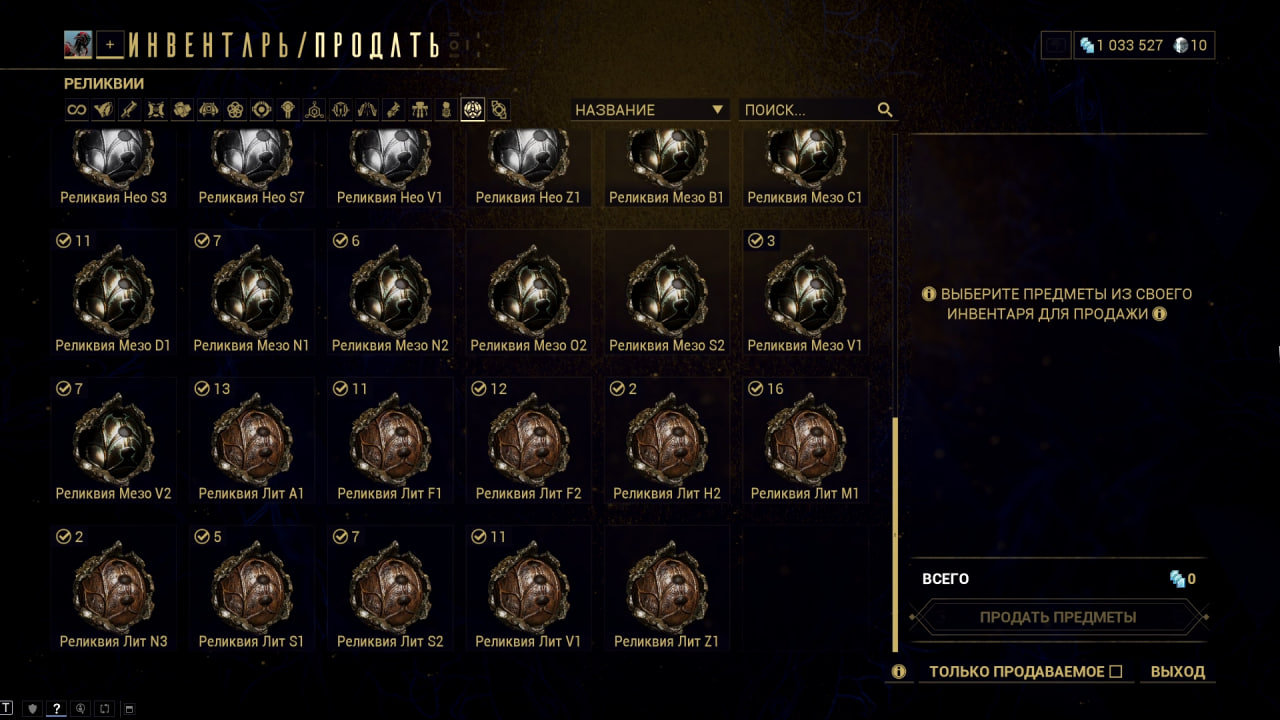Click the platinum currency icon showing 10
Image resolution: width=1280 pixels, height=720 pixels.
tap(1181, 45)
